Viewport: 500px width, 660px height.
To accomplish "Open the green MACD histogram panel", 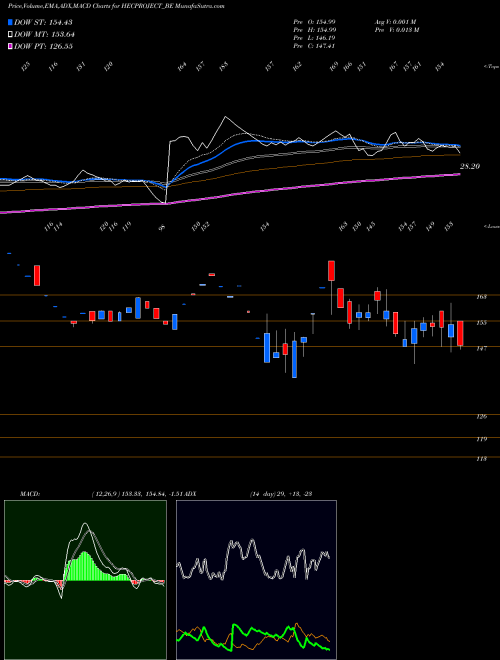I will click(x=85, y=580).
